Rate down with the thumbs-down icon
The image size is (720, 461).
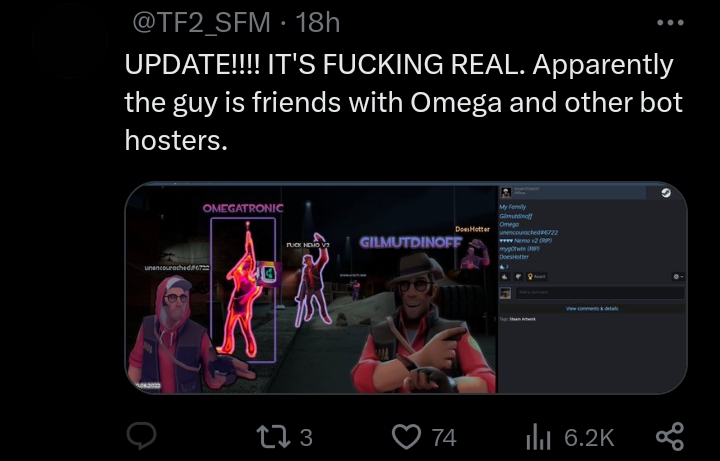[x=518, y=276]
